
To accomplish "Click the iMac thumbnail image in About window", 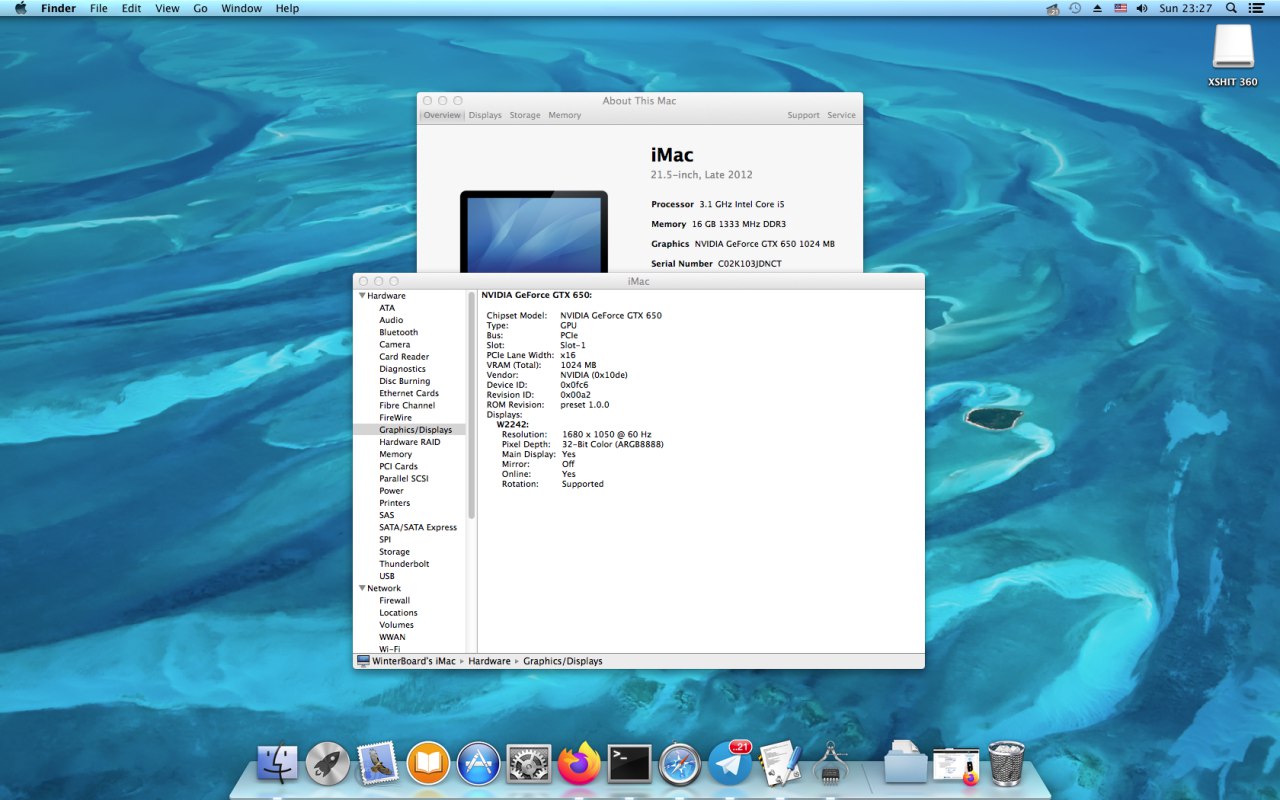I will (x=534, y=231).
